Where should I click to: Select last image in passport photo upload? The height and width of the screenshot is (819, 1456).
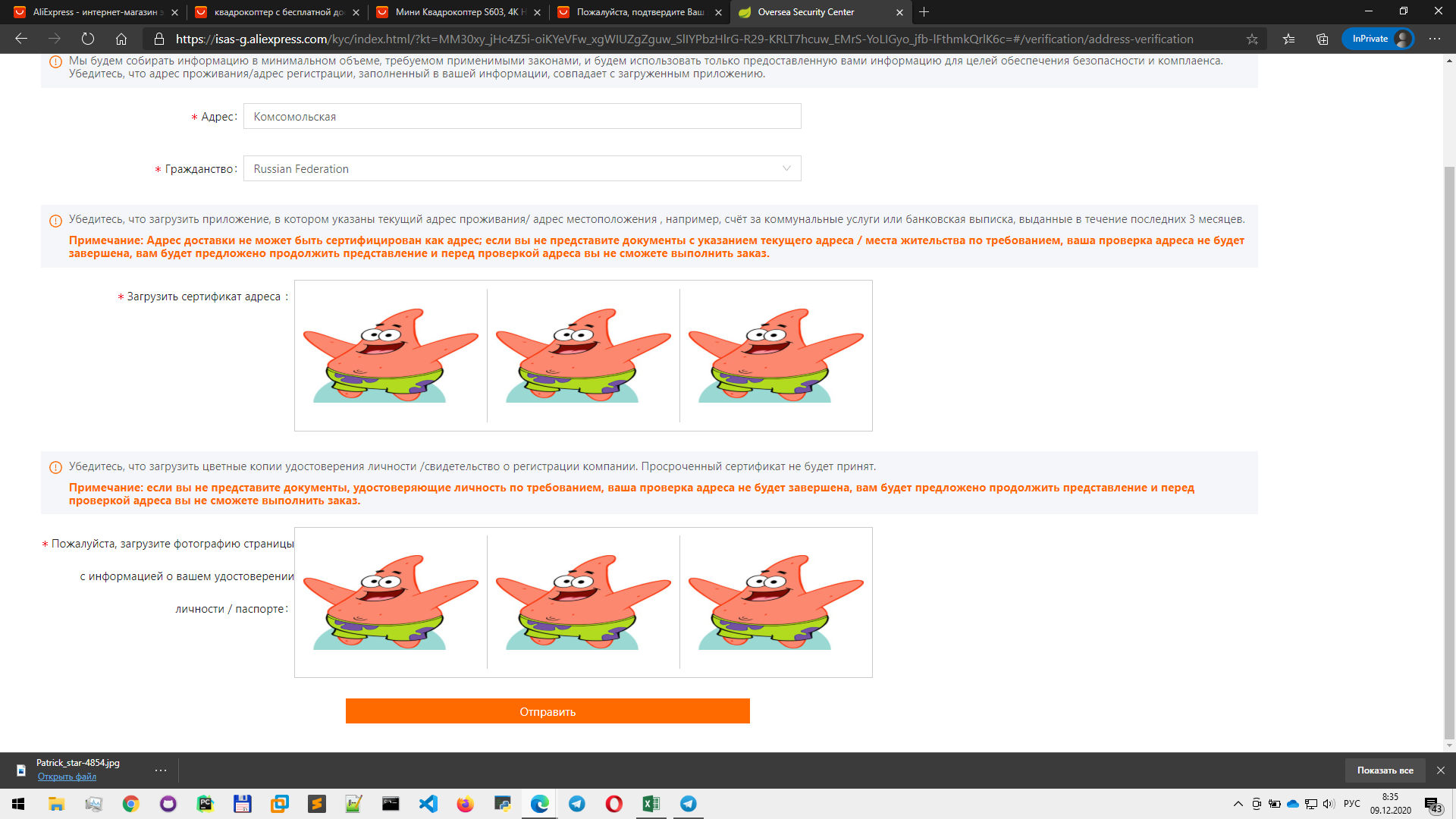[x=776, y=602]
